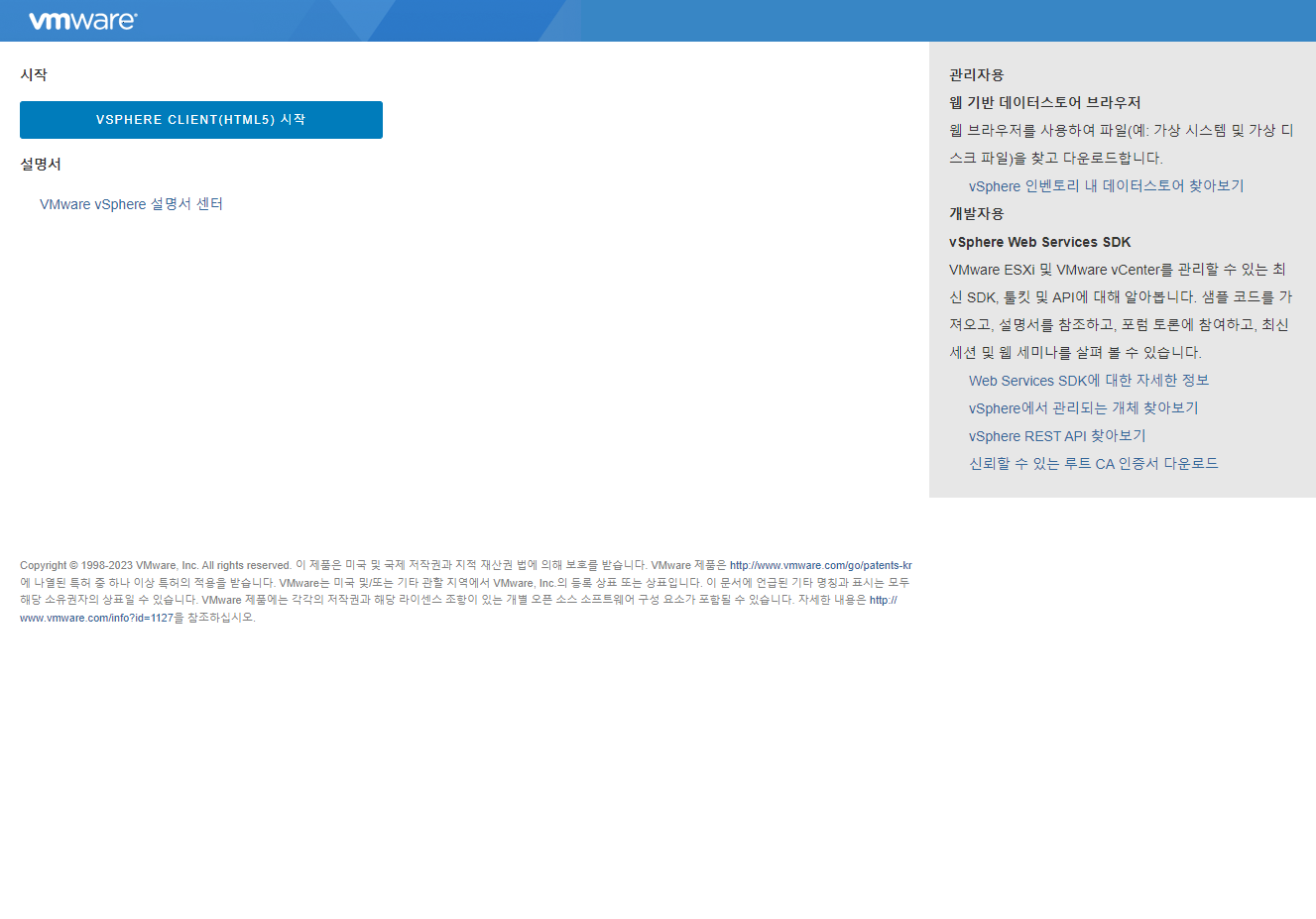The image size is (1316, 919).
Task: Click the VMware logo in header
Action: 83,21
